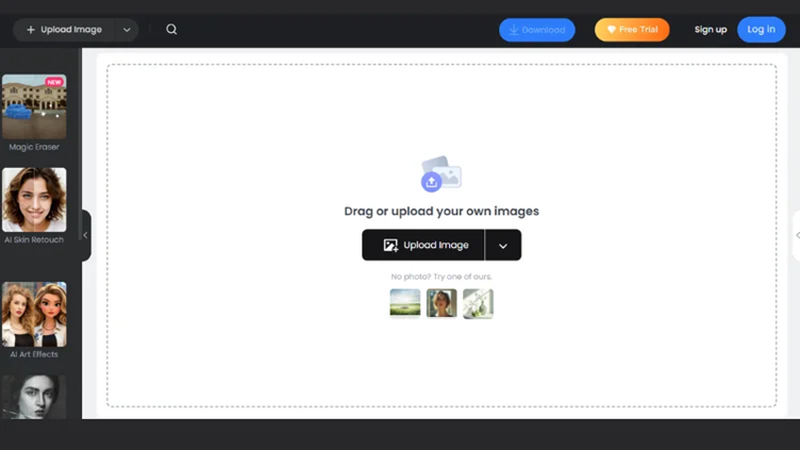Click "Drag or upload your own images" text
800x450 pixels.
click(441, 211)
